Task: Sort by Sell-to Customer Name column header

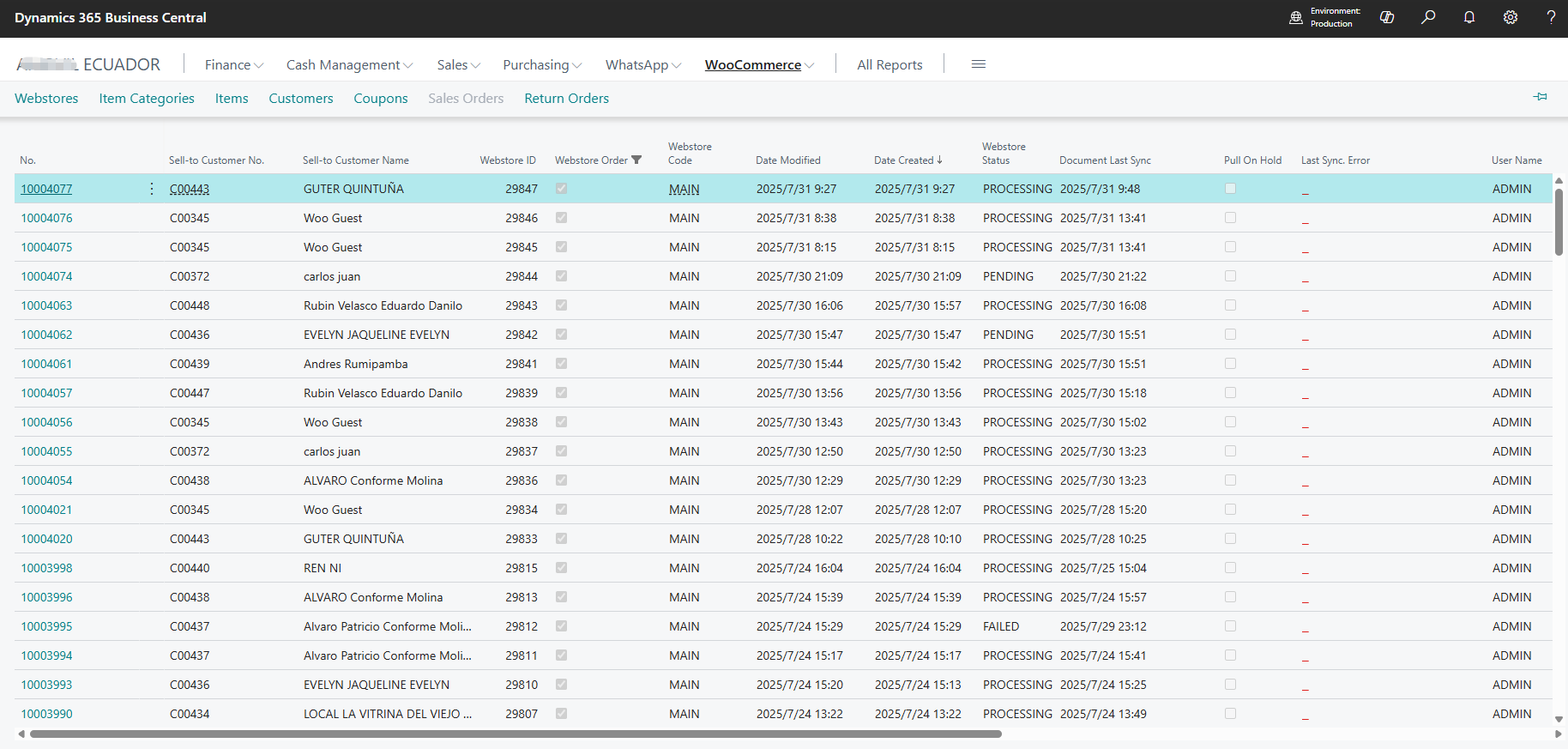Action: [x=356, y=160]
